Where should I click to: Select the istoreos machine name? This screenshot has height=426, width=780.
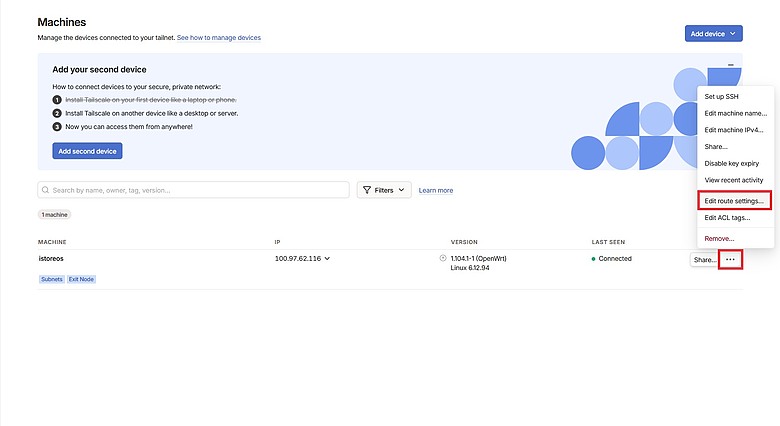51,258
